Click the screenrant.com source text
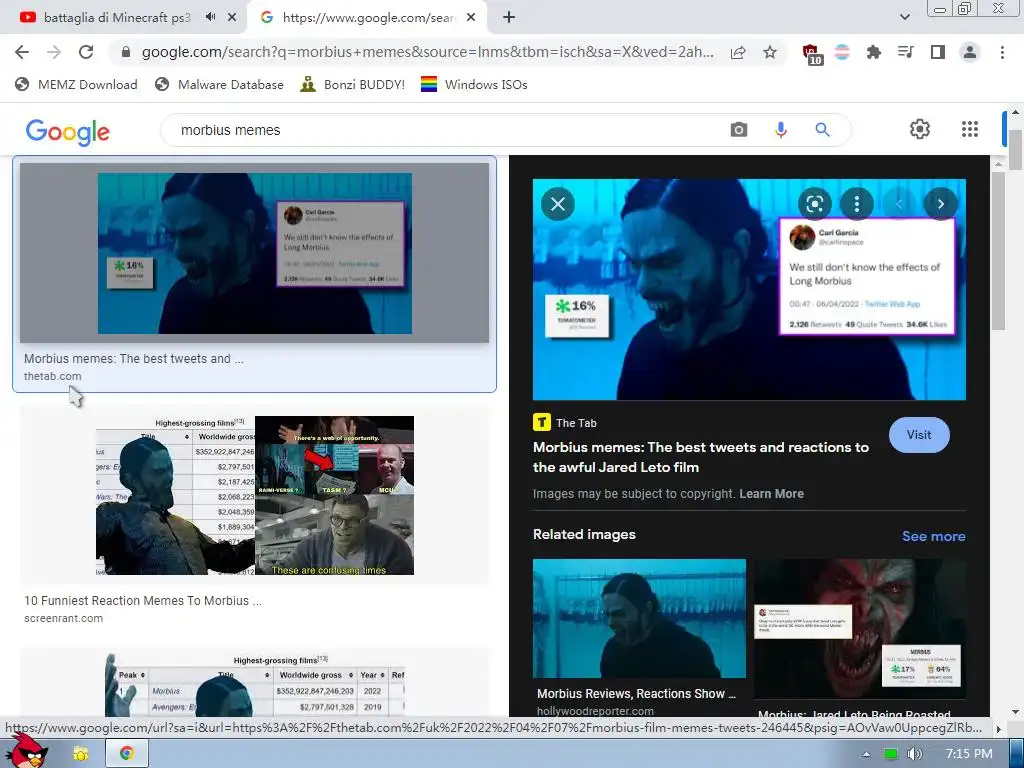Image resolution: width=1024 pixels, height=768 pixels. point(63,618)
